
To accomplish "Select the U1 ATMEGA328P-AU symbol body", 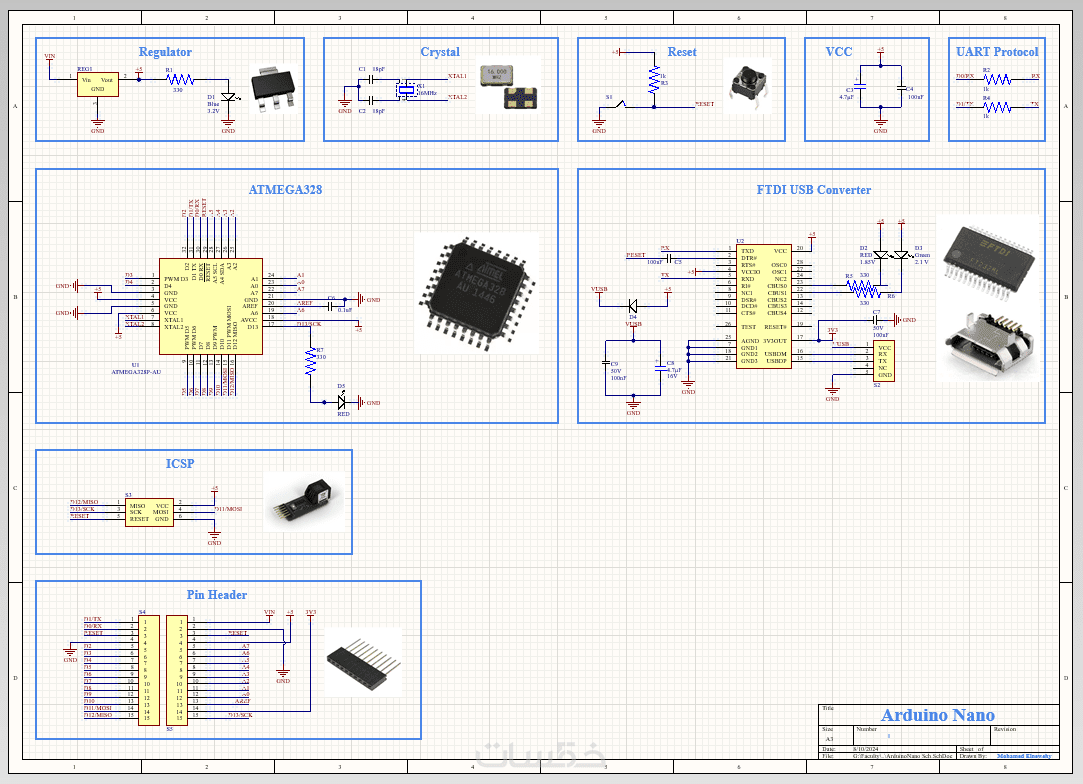I will pyautogui.click(x=211, y=306).
